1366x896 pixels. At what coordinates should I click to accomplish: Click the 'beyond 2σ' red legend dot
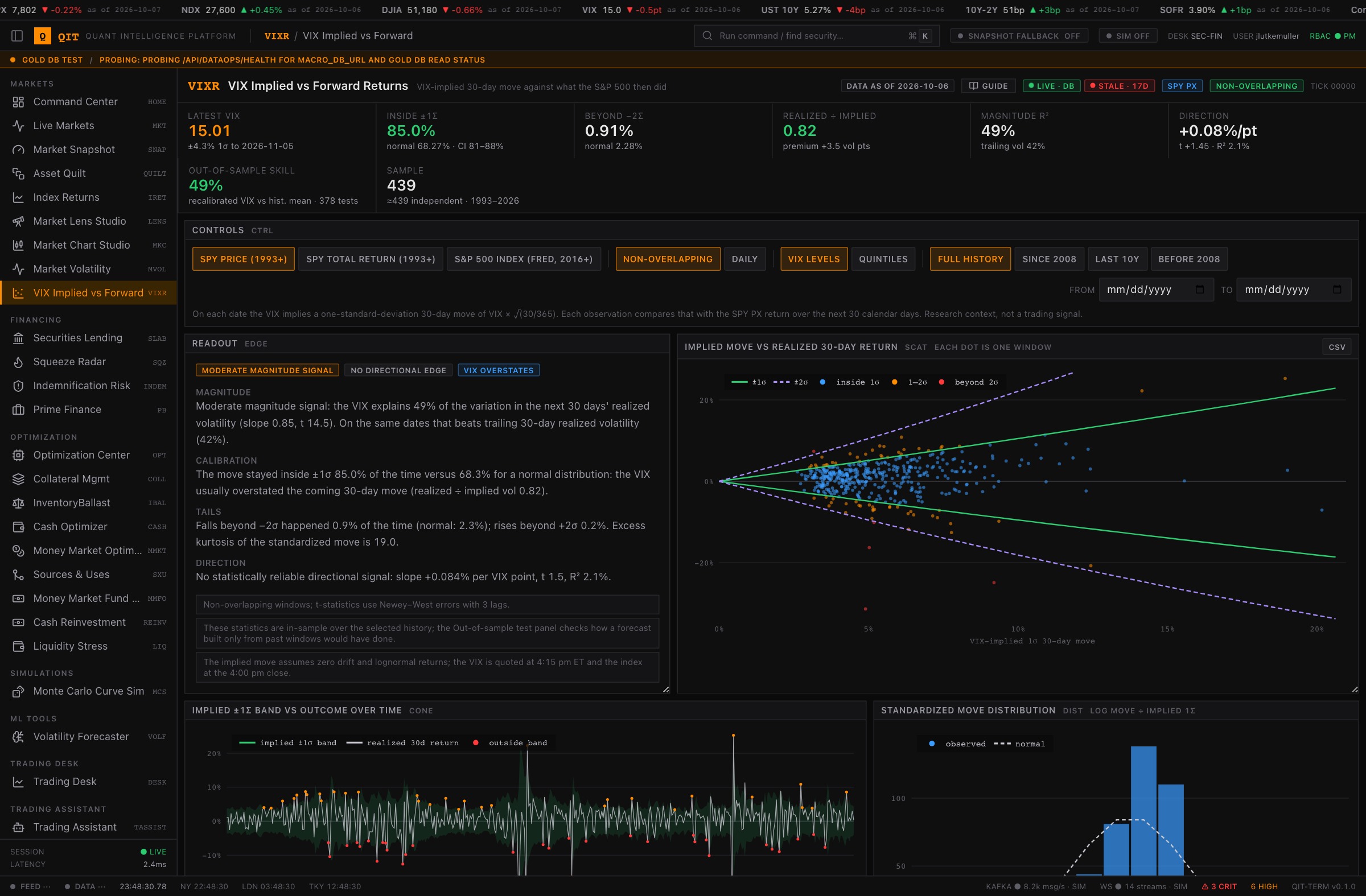941,383
